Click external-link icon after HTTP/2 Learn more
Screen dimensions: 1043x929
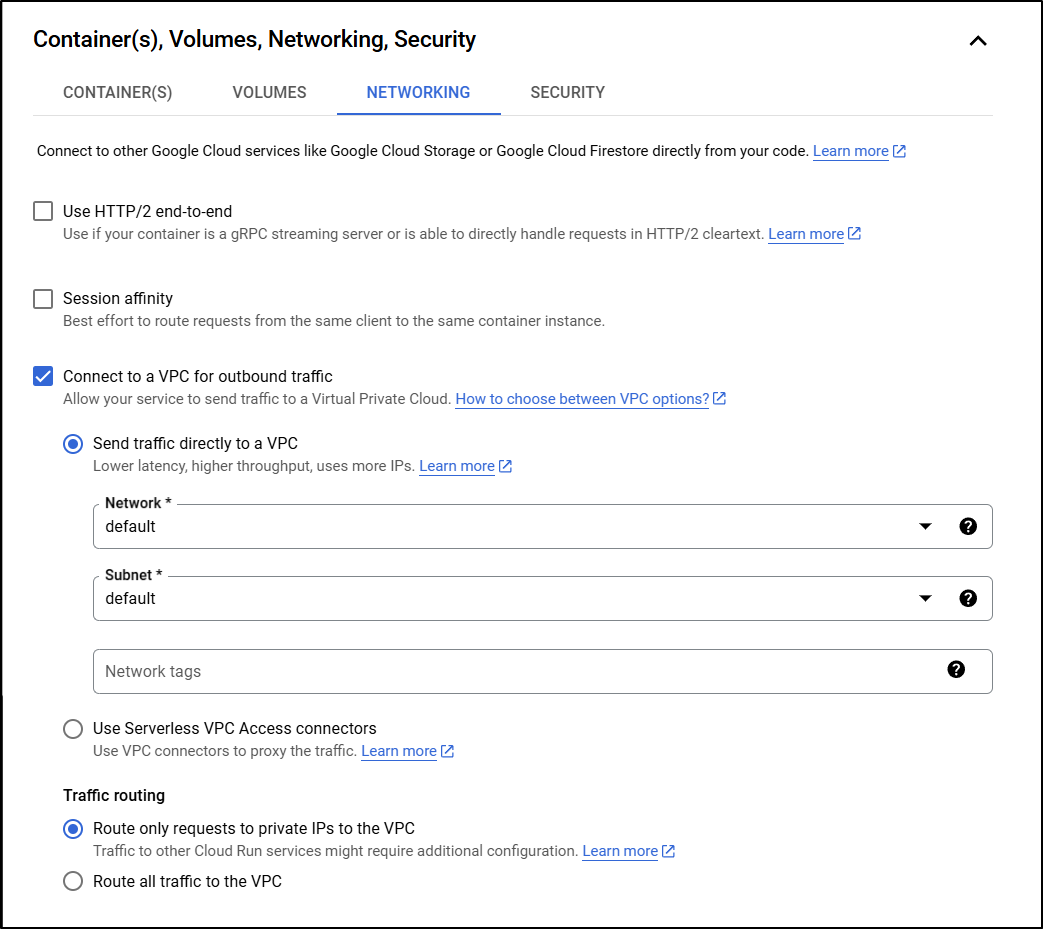point(855,233)
